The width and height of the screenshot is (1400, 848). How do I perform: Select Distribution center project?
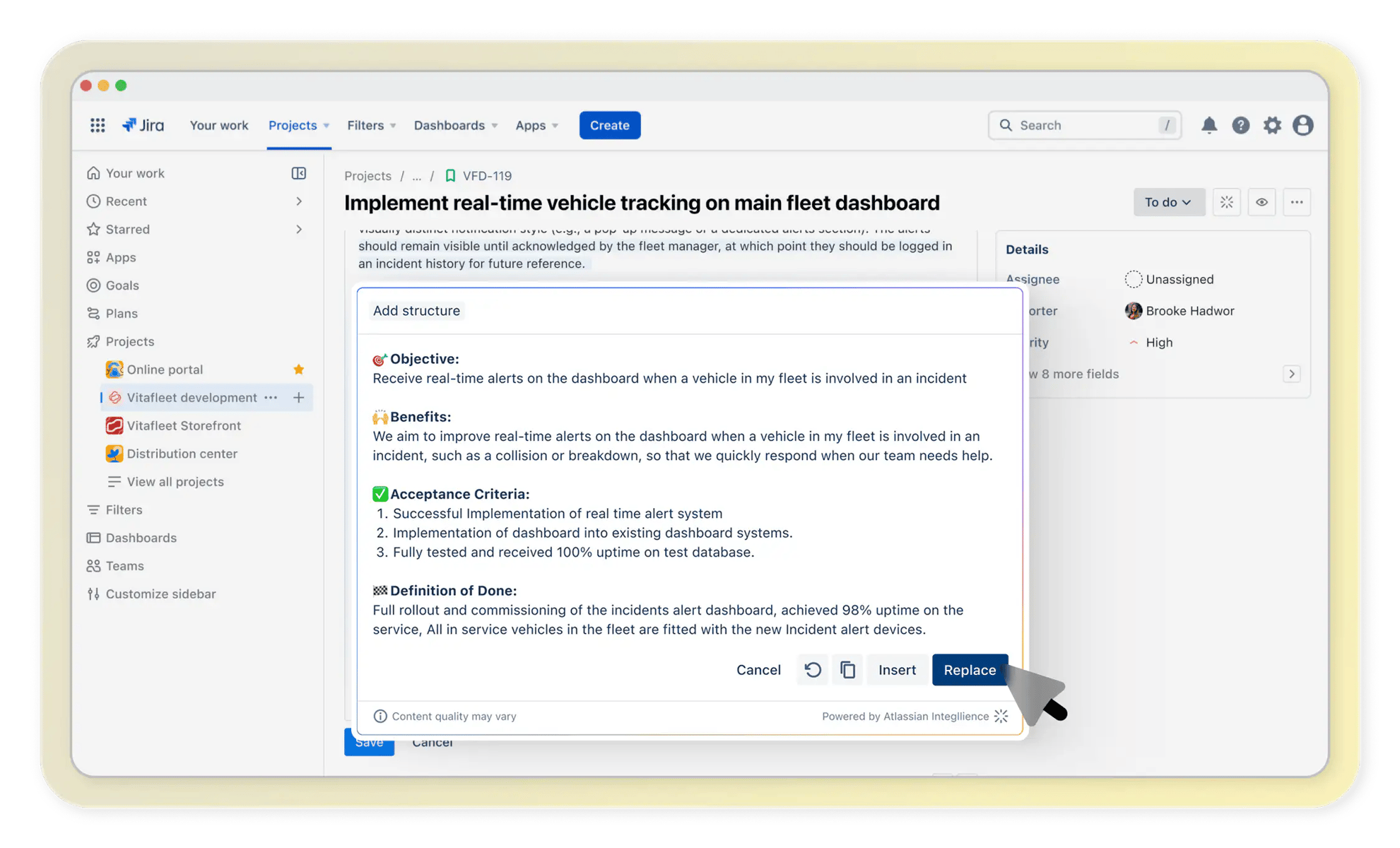click(182, 454)
